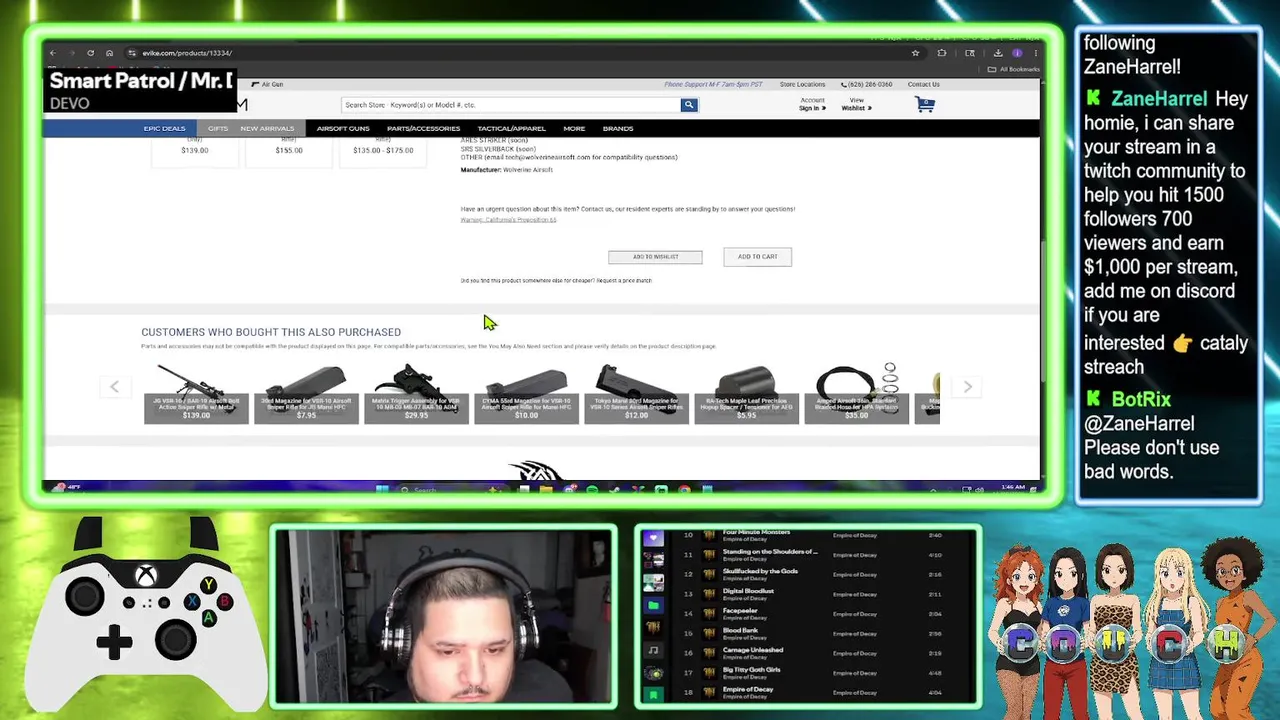This screenshot has width=1280, height=720.
Task: Open the NEW ARRIVALS tab
Action: 267,128
